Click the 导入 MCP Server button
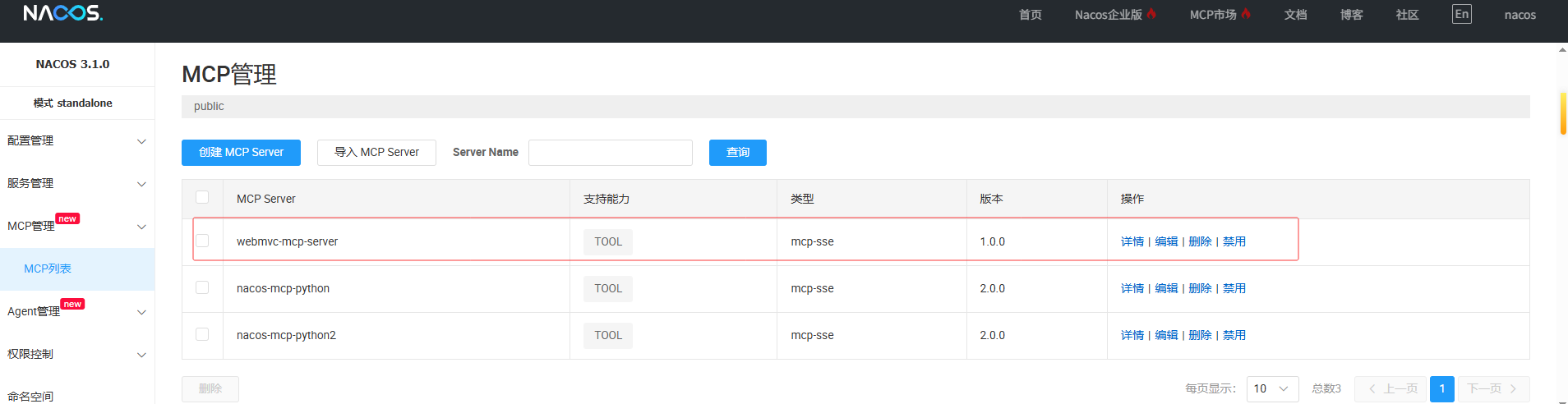Viewport: 1568px width, 404px height. point(376,153)
